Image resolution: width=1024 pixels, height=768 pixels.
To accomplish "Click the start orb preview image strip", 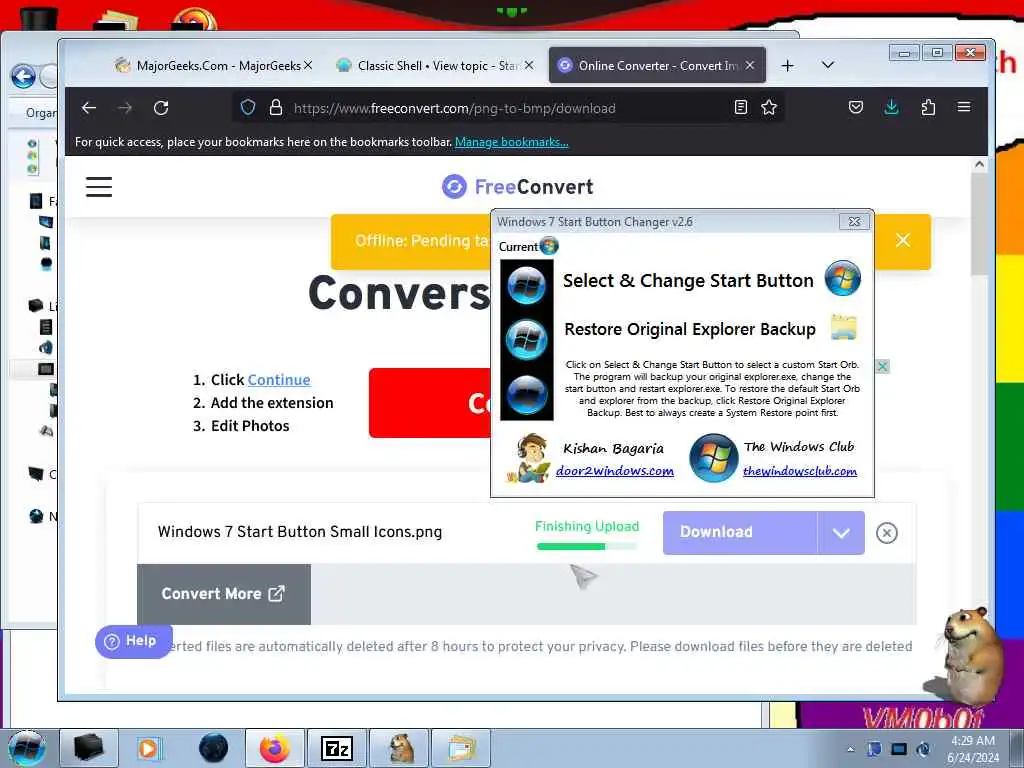I will click(x=526, y=340).
